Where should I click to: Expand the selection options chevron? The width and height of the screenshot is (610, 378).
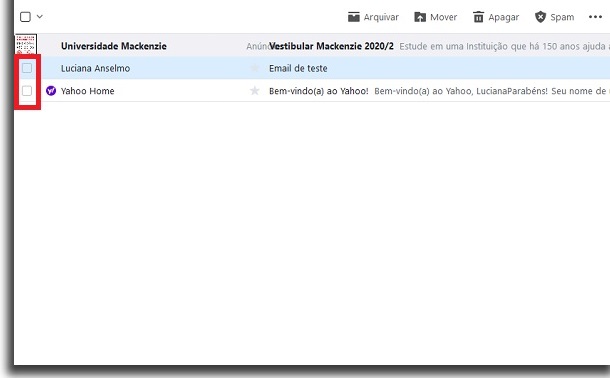point(40,16)
